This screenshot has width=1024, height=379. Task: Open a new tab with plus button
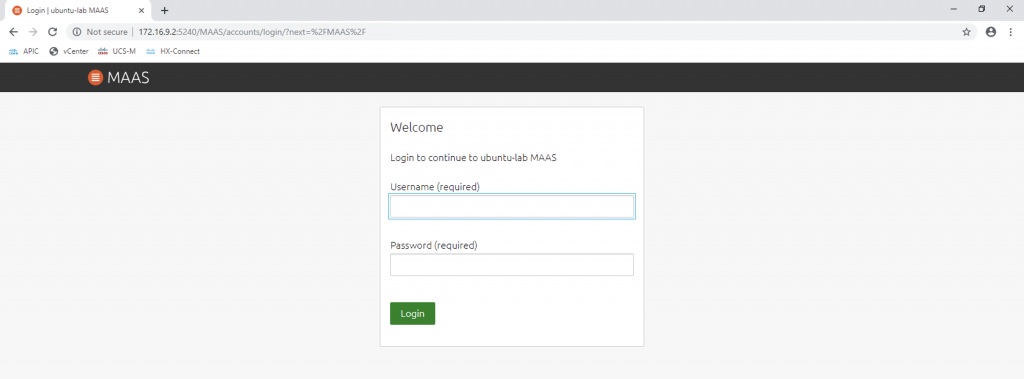[x=165, y=10]
